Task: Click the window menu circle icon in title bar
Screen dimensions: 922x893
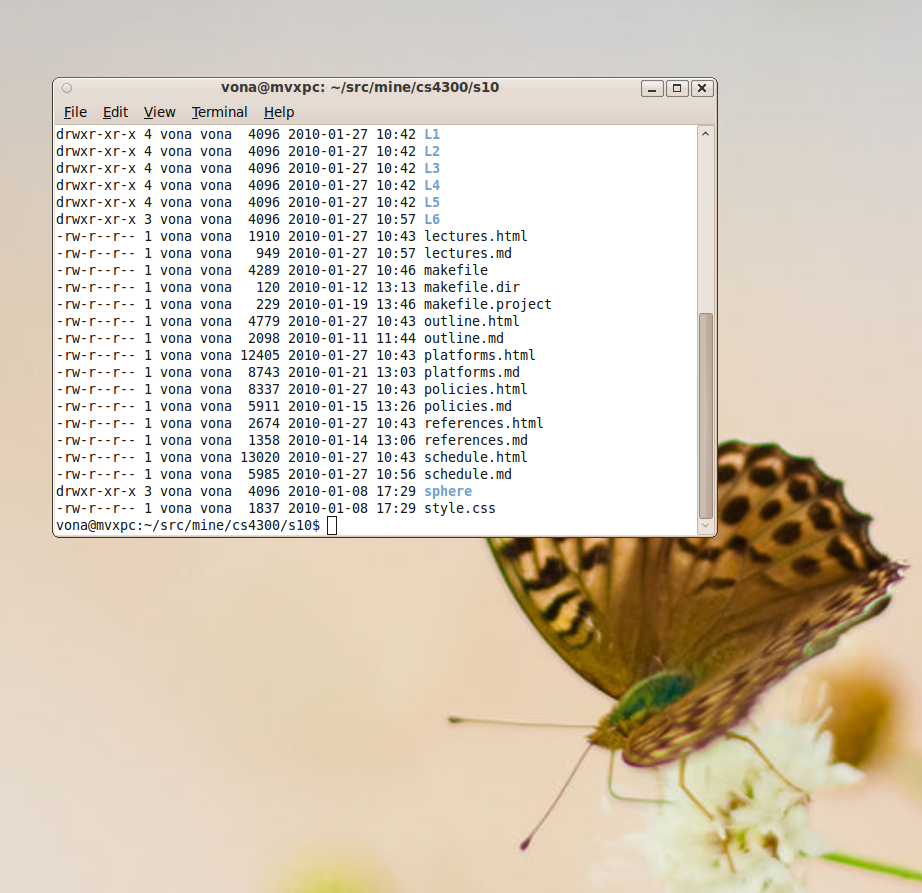Action: coord(67,88)
